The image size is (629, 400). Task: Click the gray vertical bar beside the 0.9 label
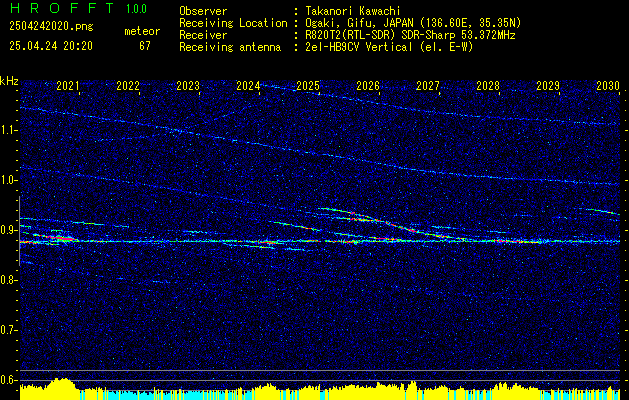coord(19,231)
